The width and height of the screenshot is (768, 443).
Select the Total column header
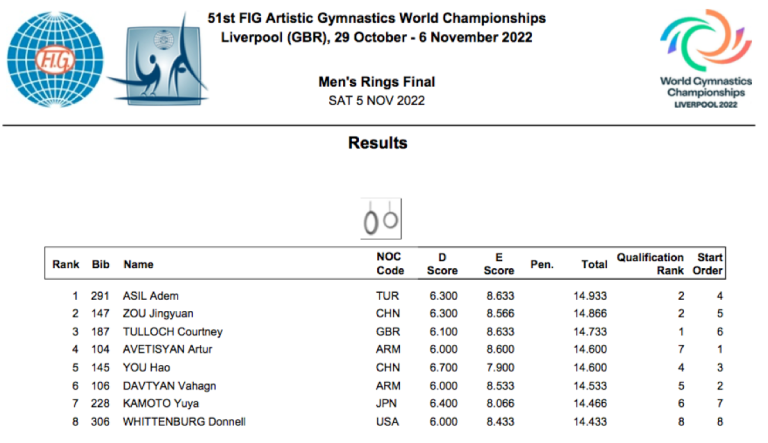coord(594,265)
